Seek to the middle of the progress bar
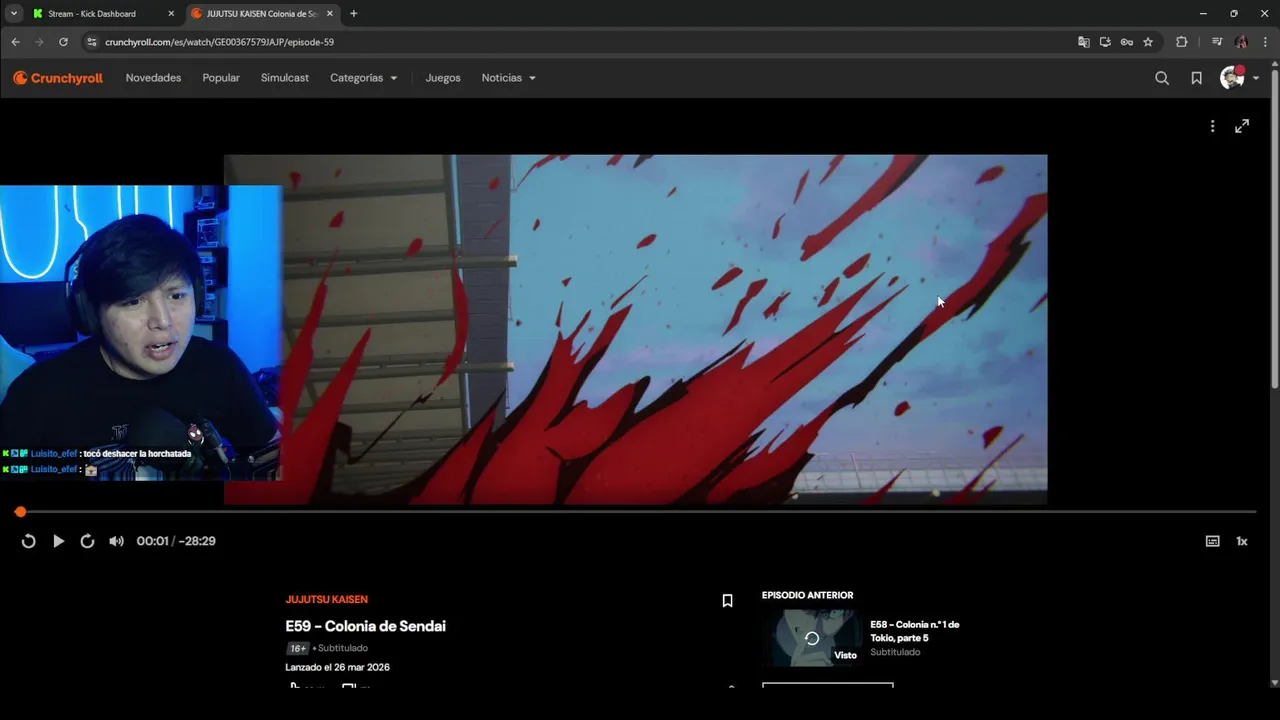 tap(638, 512)
